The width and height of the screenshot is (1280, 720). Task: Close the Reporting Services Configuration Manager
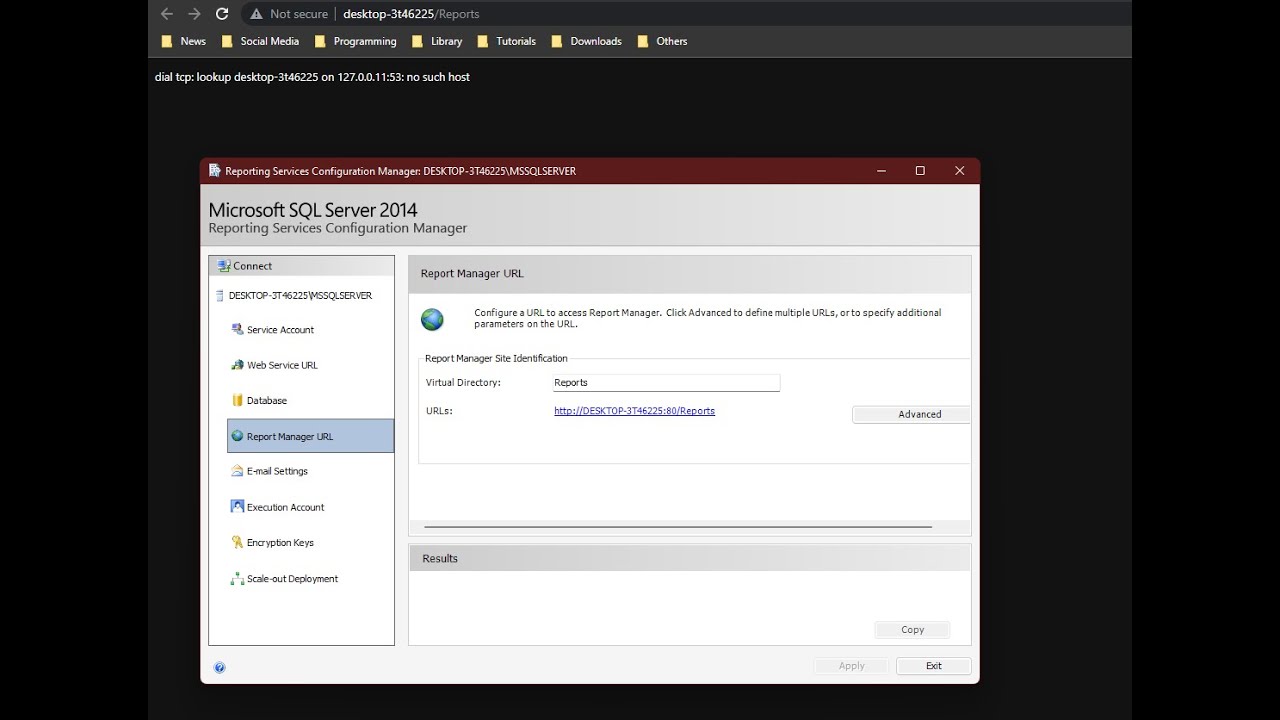tap(959, 171)
